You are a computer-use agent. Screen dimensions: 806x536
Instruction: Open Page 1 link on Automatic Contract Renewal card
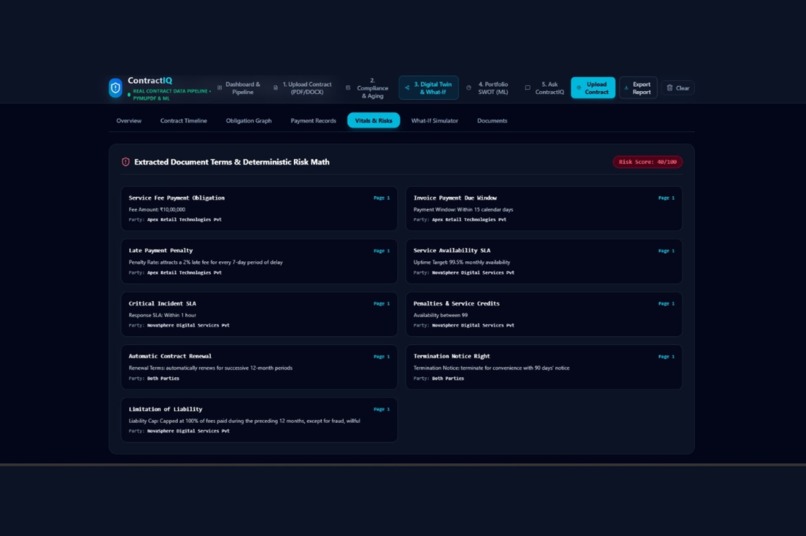pos(381,357)
